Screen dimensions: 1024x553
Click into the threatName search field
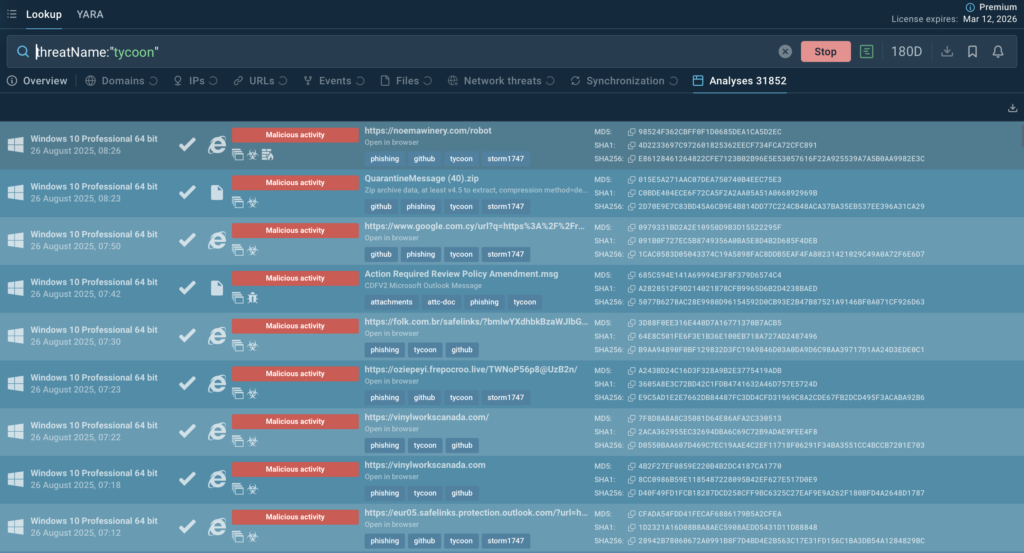400,52
